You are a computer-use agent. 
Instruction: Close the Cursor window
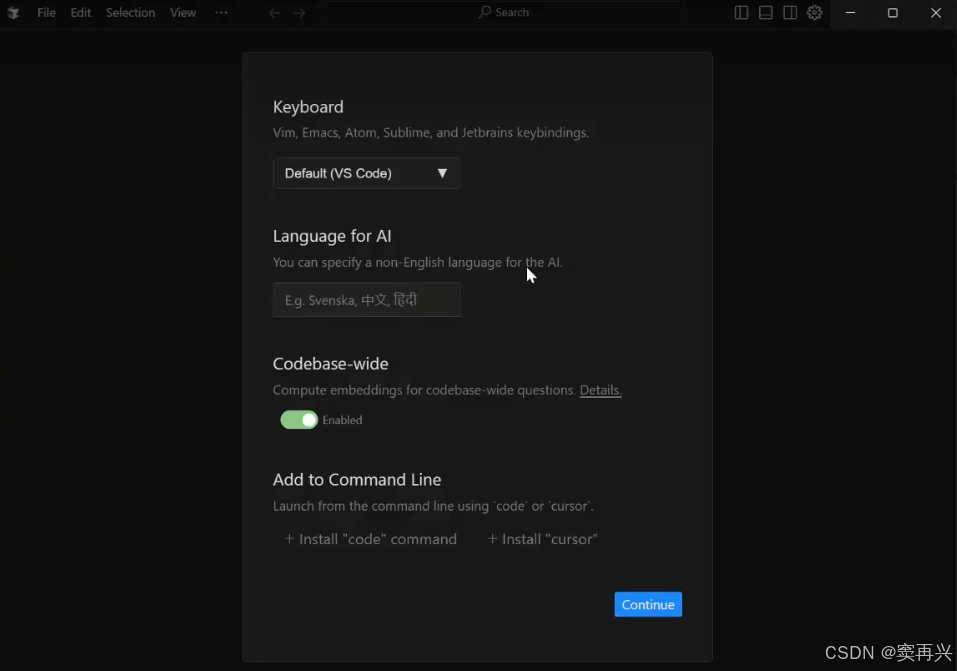point(936,13)
